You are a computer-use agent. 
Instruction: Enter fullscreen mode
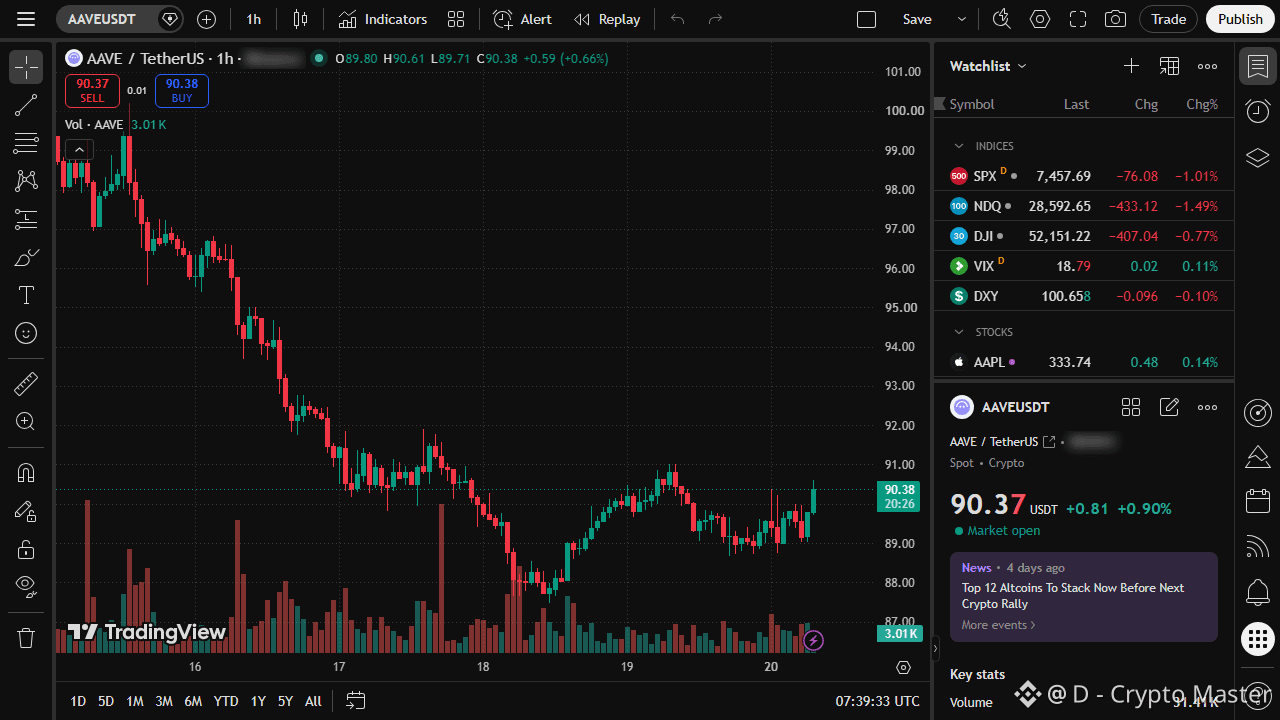(1078, 19)
